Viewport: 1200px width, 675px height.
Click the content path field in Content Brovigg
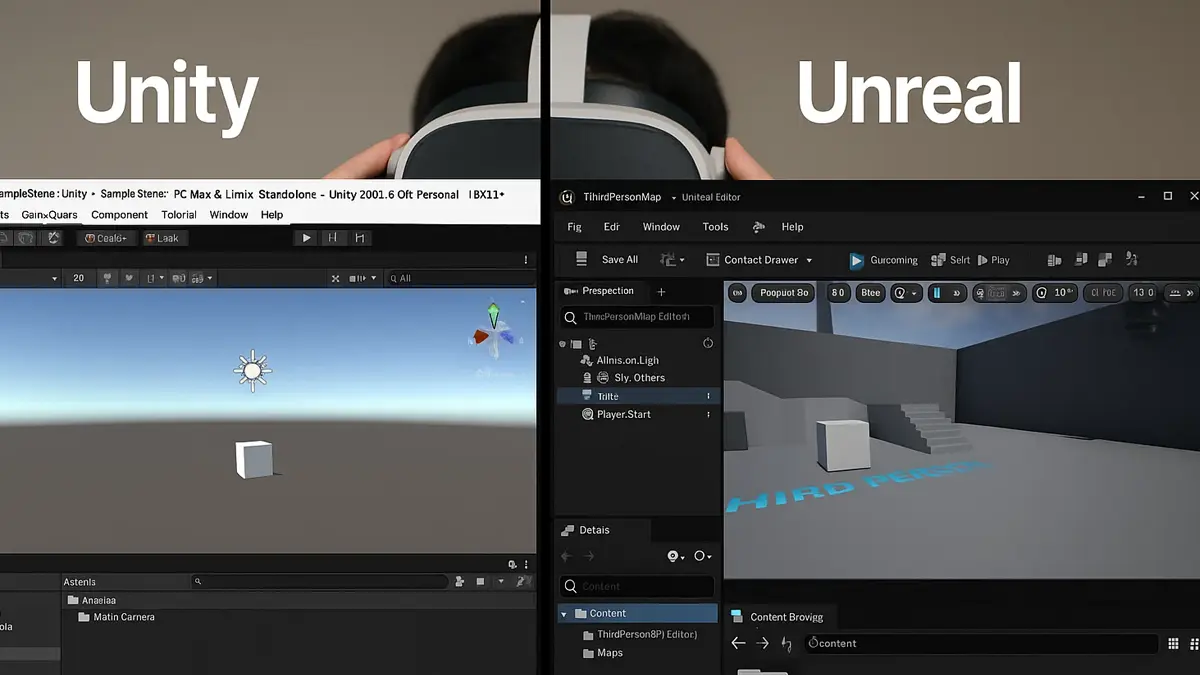[x=980, y=643]
